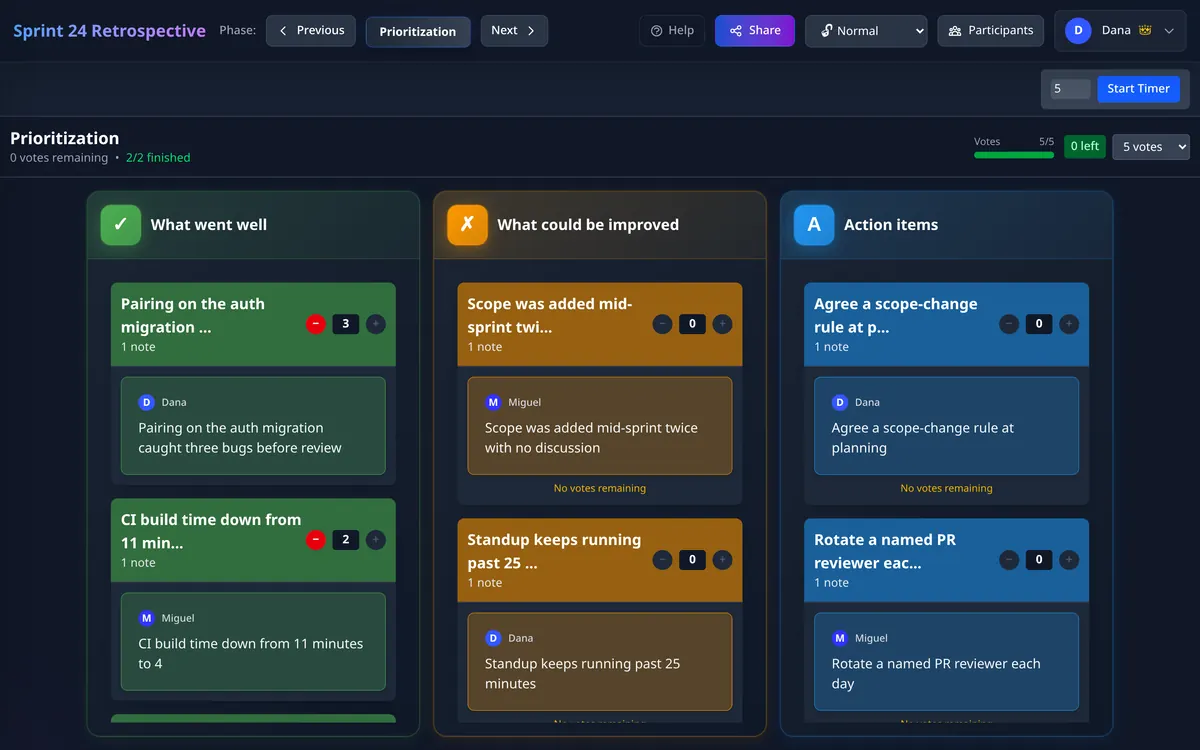Click plus on Scope was added mid-sprint card
This screenshot has width=1200, height=750.
722,324
